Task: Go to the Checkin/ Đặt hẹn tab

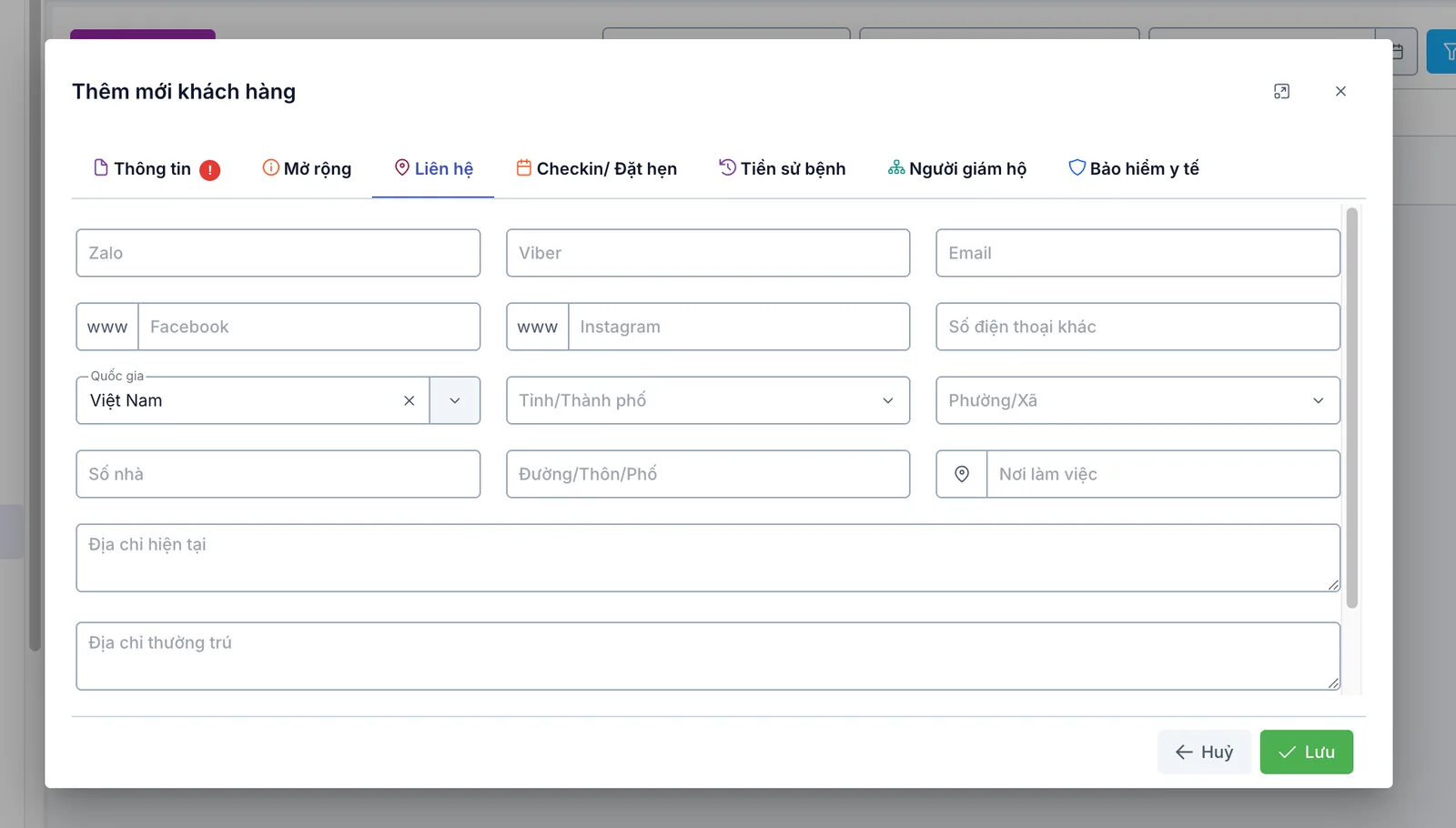Action: tap(597, 168)
